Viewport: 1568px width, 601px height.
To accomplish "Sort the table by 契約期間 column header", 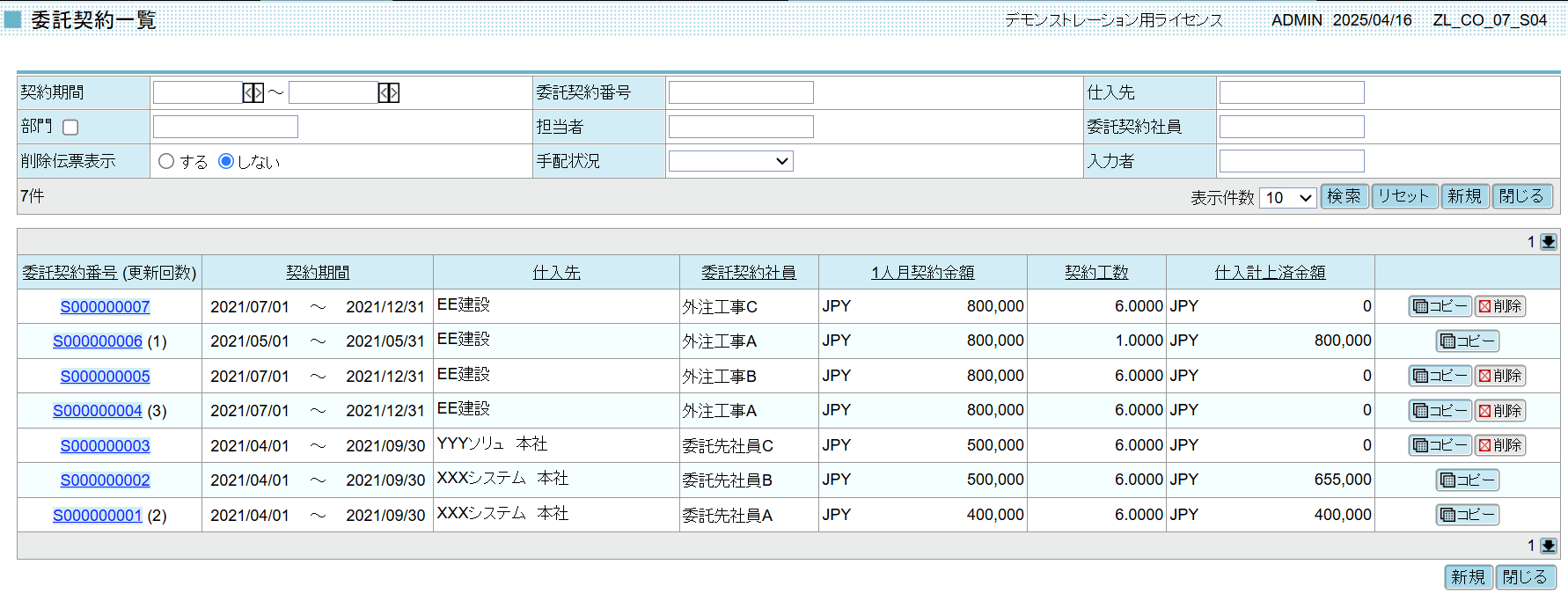I will pos(318,273).
